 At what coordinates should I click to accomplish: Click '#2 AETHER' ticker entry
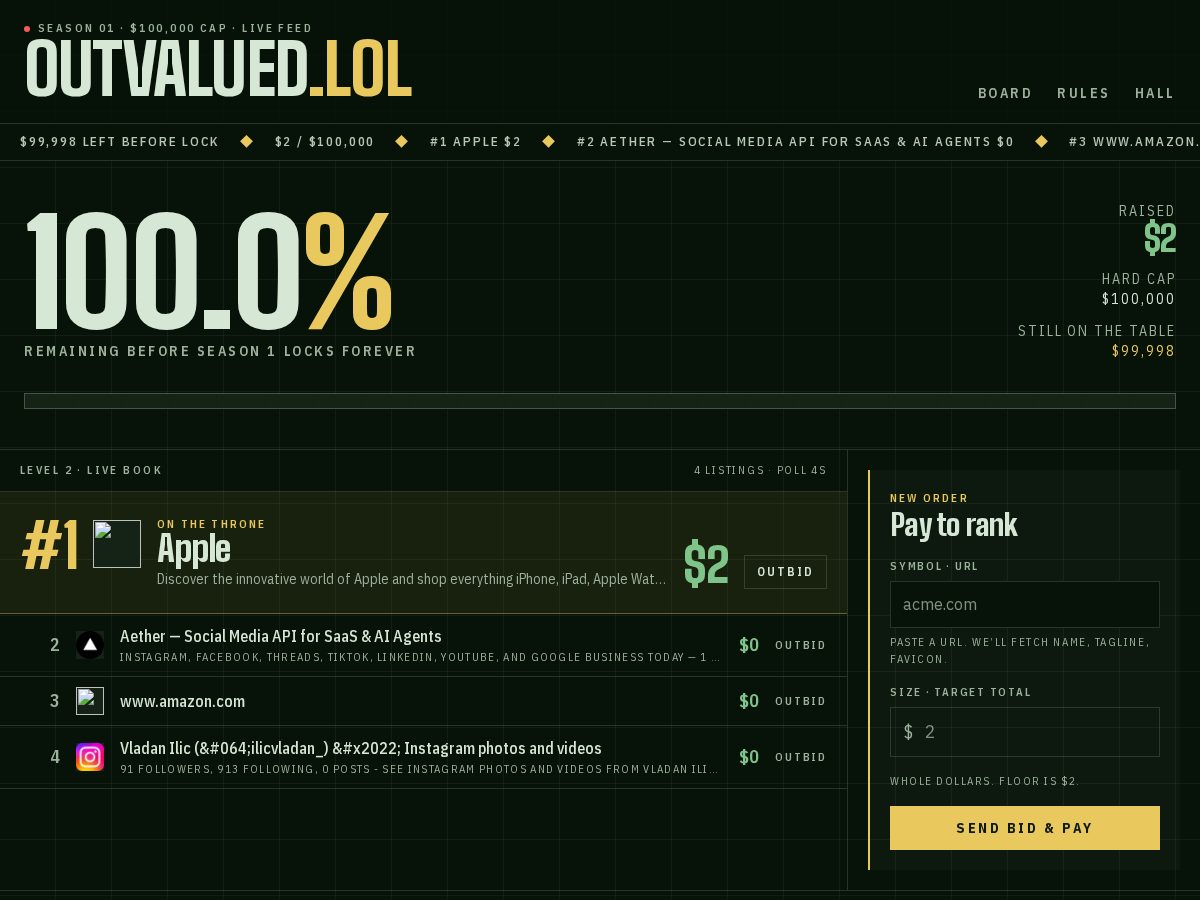pos(795,142)
